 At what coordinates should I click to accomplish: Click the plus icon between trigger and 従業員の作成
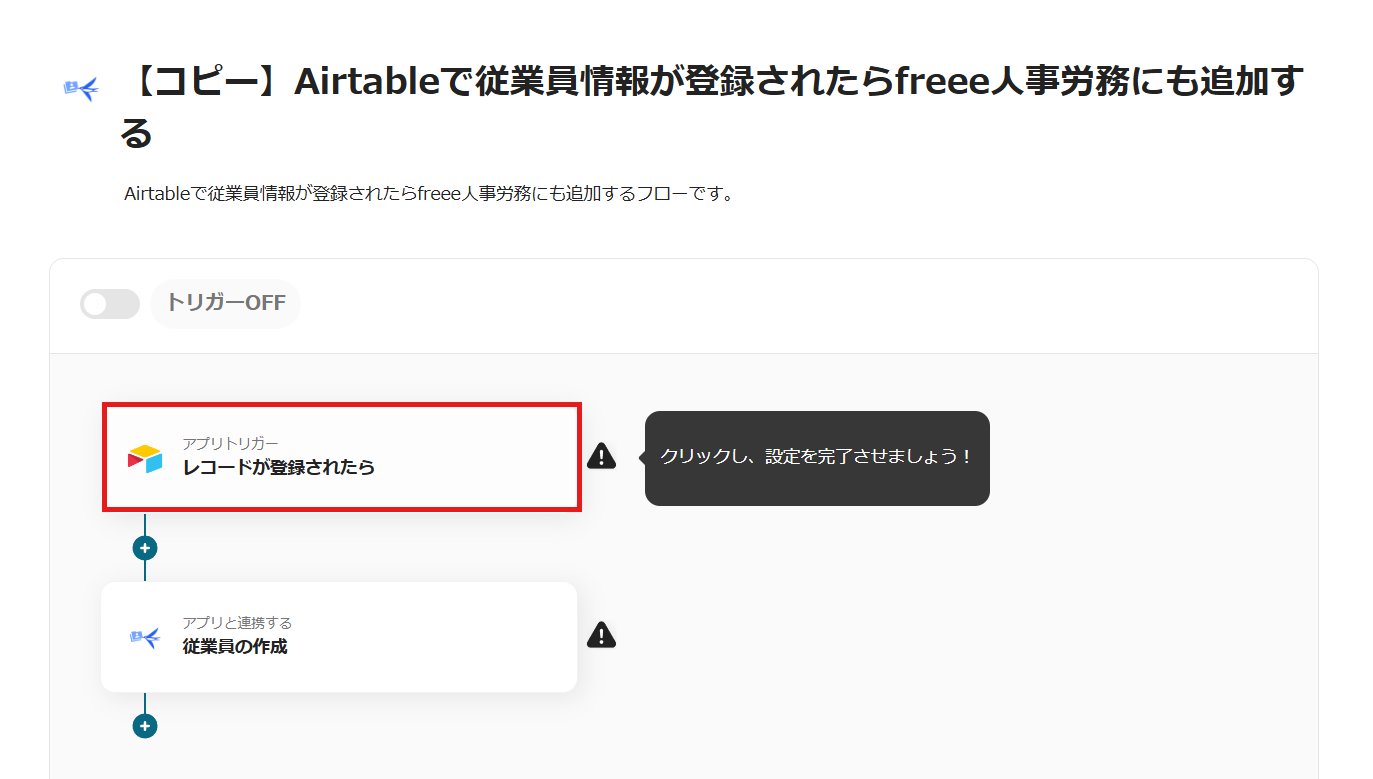(x=145, y=548)
